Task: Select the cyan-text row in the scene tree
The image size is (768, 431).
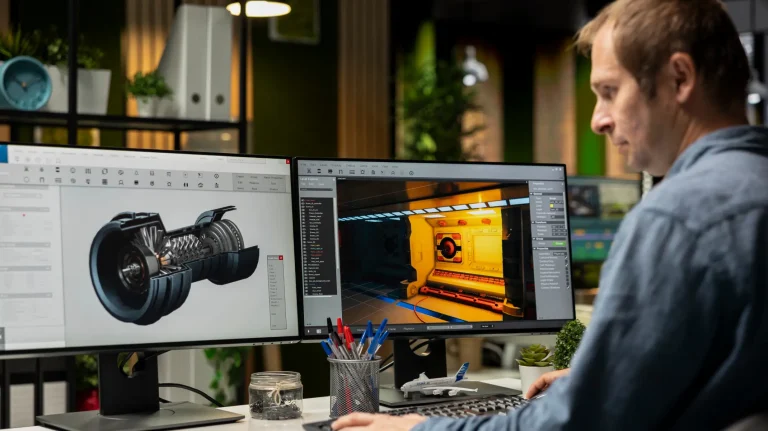Action: pyautogui.click(x=317, y=249)
